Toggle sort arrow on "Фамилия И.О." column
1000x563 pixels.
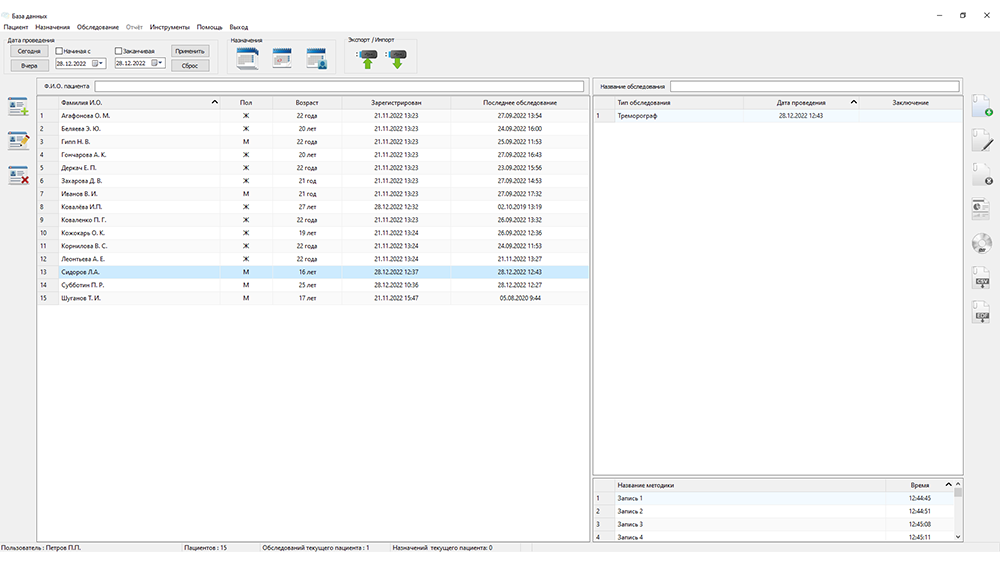tap(215, 102)
